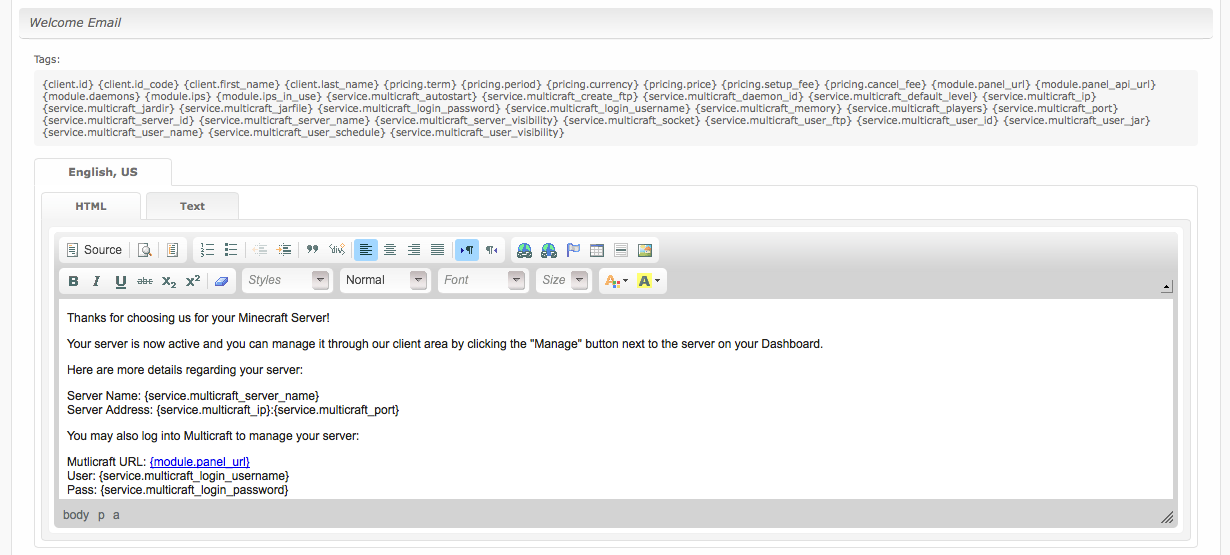Toggle center text alignment
This screenshot has height=555, width=1230.
coord(390,250)
